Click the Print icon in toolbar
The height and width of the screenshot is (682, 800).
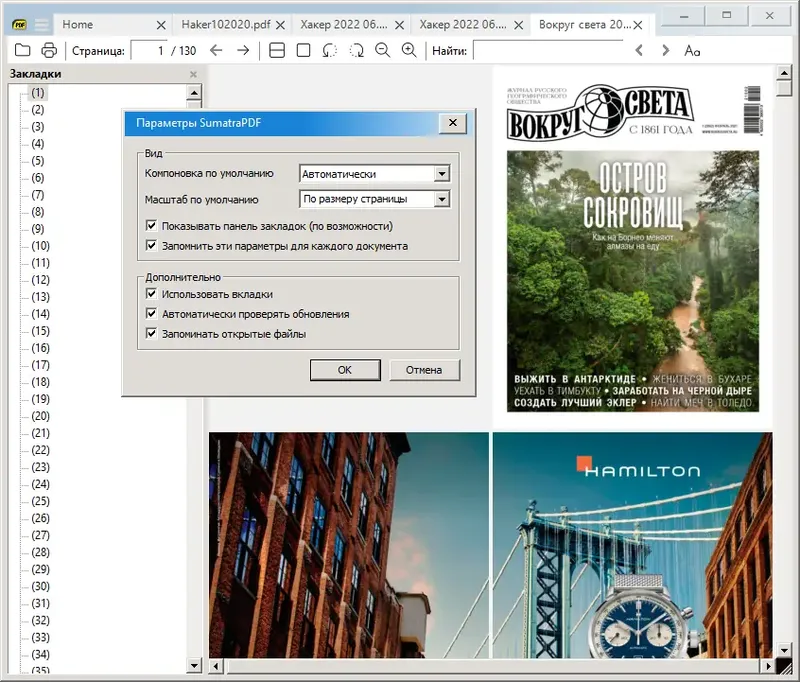pos(49,50)
